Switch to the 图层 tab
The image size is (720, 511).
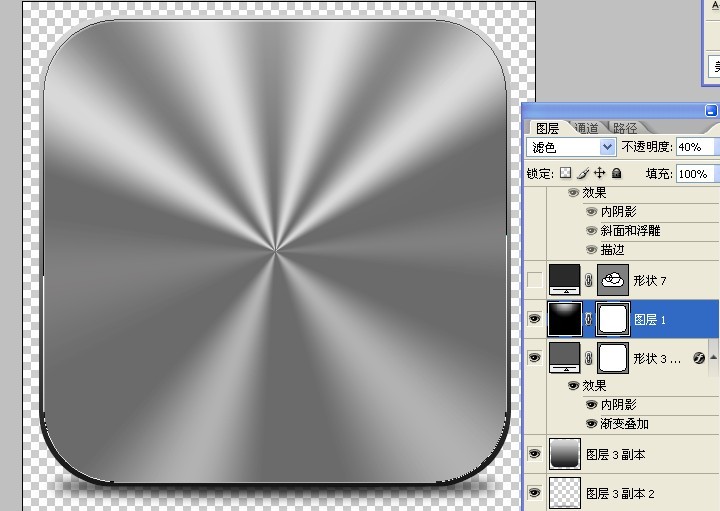tap(547, 128)
